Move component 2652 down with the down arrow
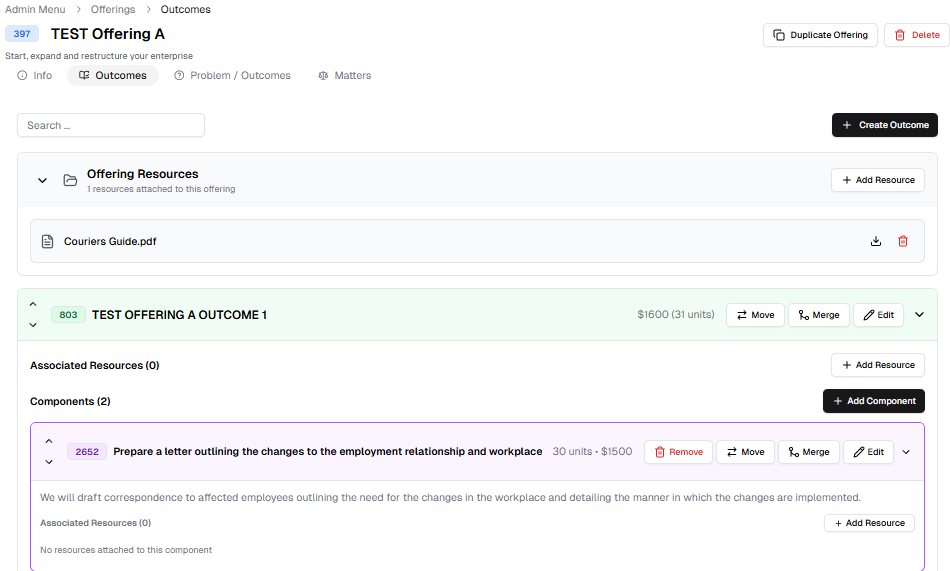 point(49,462)
